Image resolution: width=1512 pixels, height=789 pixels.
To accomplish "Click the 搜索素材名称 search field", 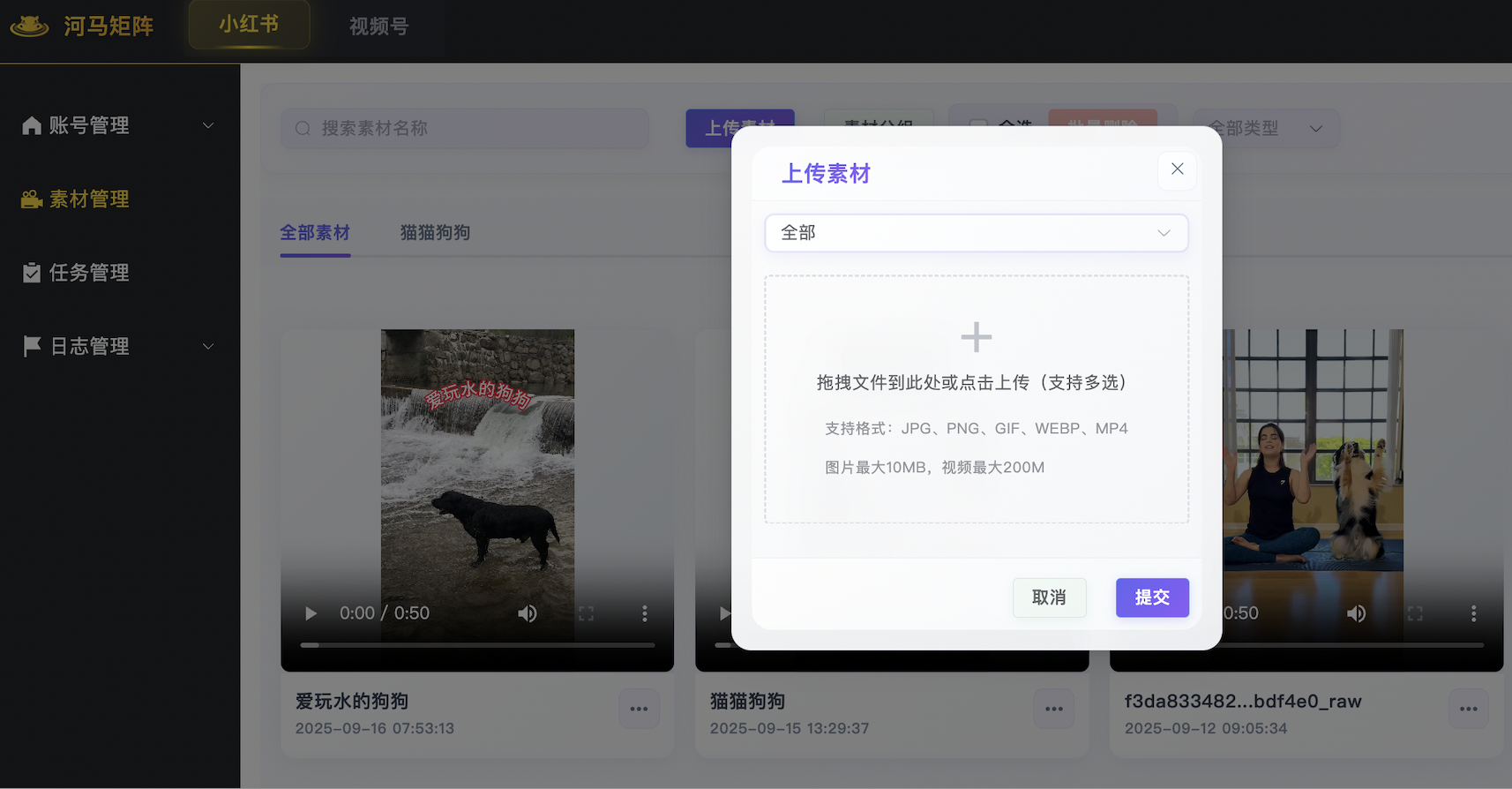I will point(476,129).
